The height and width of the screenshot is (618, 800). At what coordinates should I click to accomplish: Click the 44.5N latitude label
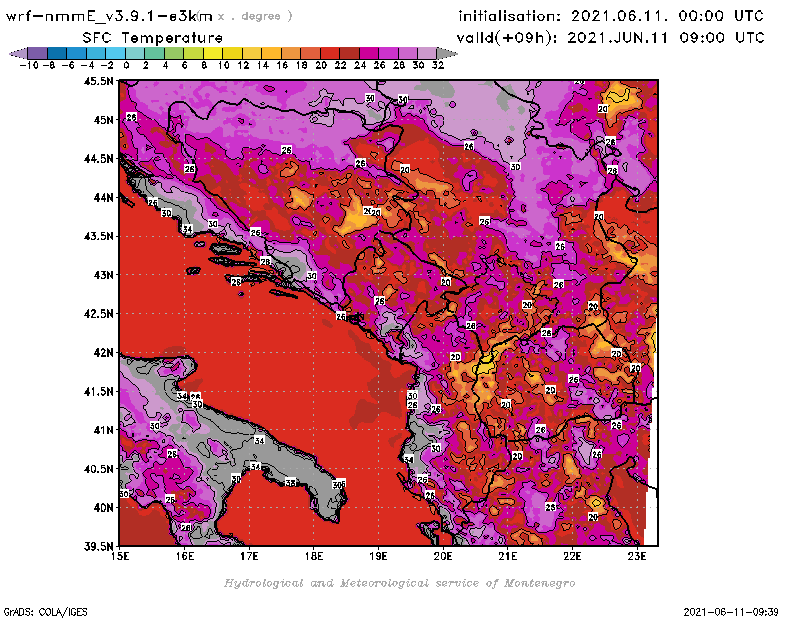tap(98, 159)
